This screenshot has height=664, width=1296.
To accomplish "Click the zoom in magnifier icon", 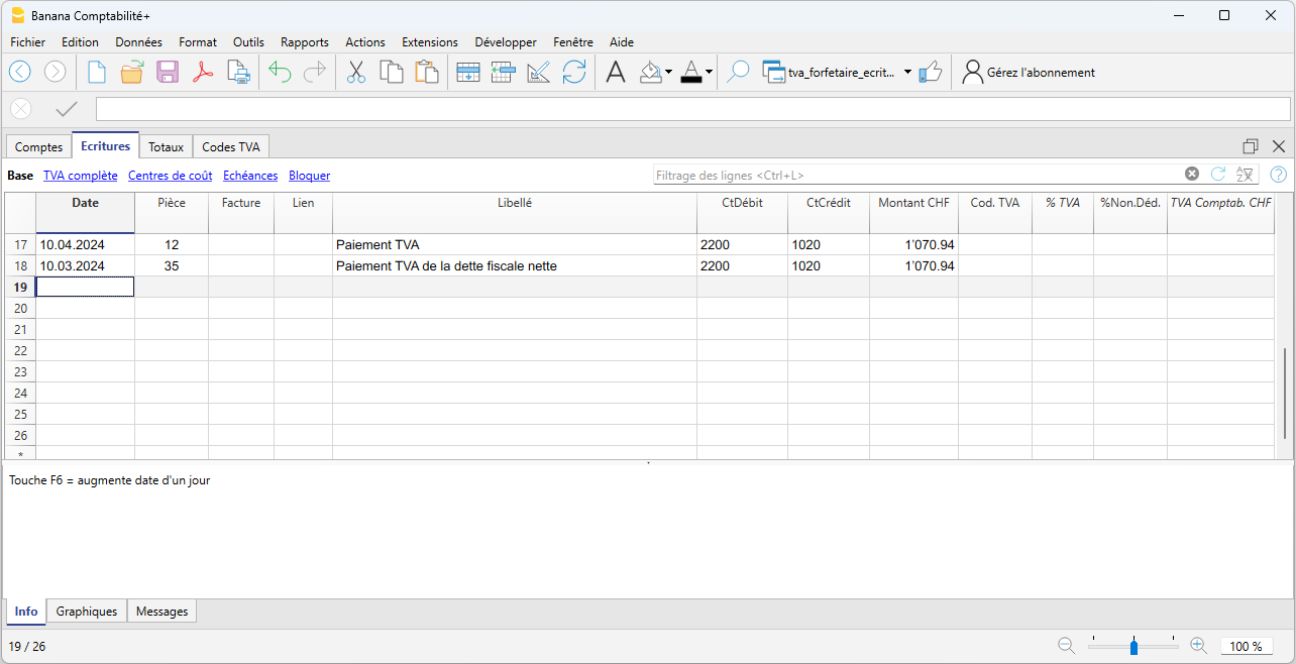I will click(1199, 646).
